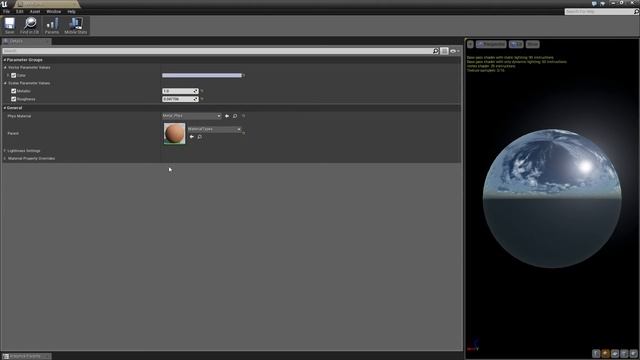Expand the Color parameter row arrow
This screenshot has height=360, width=640.
pos(8,76)
